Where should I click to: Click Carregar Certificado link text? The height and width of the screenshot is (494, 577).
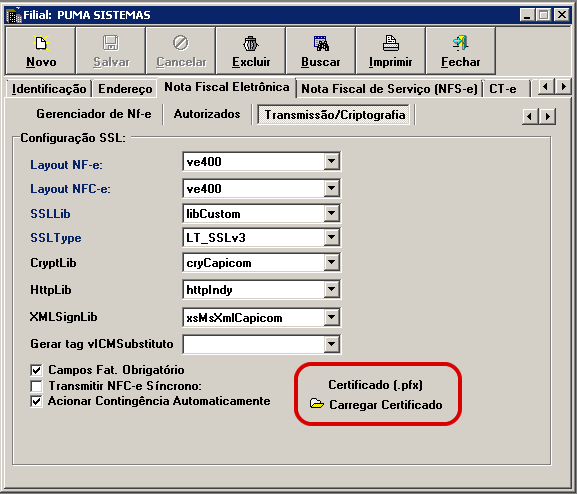click(386, 405)
